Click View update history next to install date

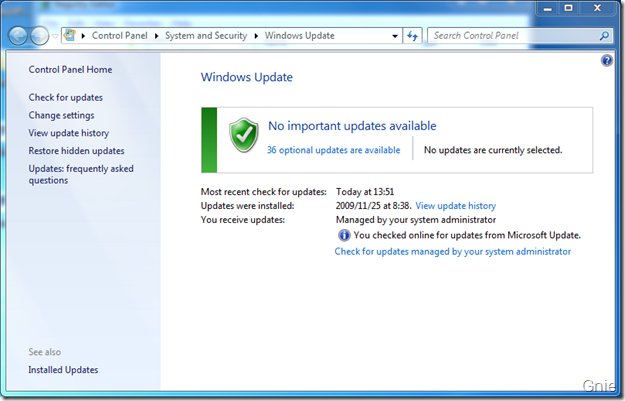[x=456, y=206]
